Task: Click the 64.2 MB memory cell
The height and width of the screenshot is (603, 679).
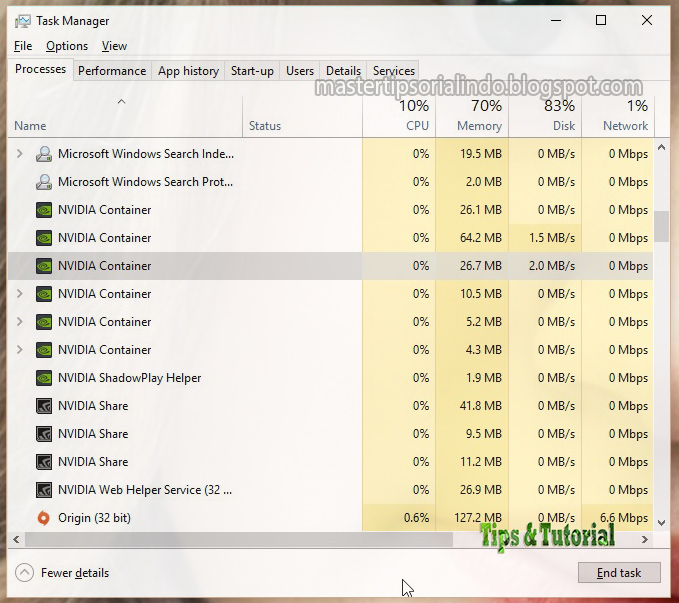Action: [x=472, y=238]
